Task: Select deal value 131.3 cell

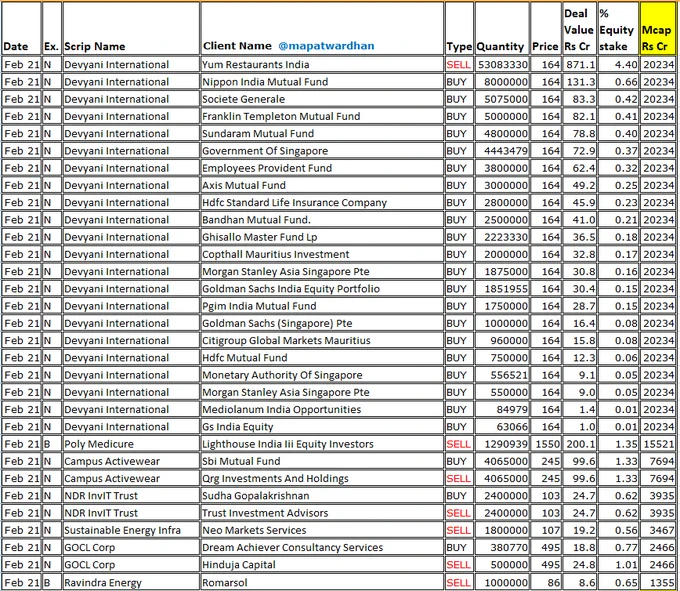Action: 579,82
